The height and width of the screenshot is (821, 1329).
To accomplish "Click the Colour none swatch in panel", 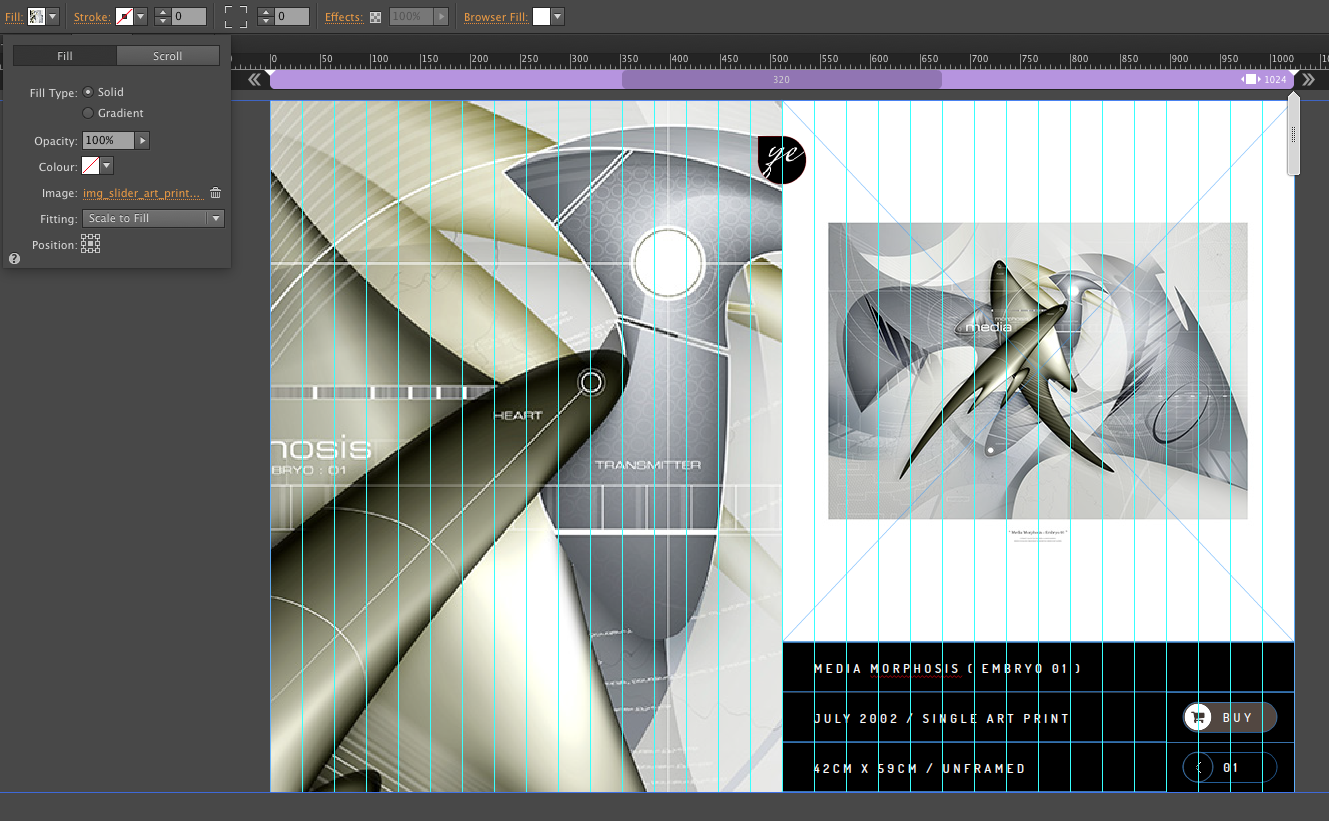I will pyautogui.click(x=90, y=166).
